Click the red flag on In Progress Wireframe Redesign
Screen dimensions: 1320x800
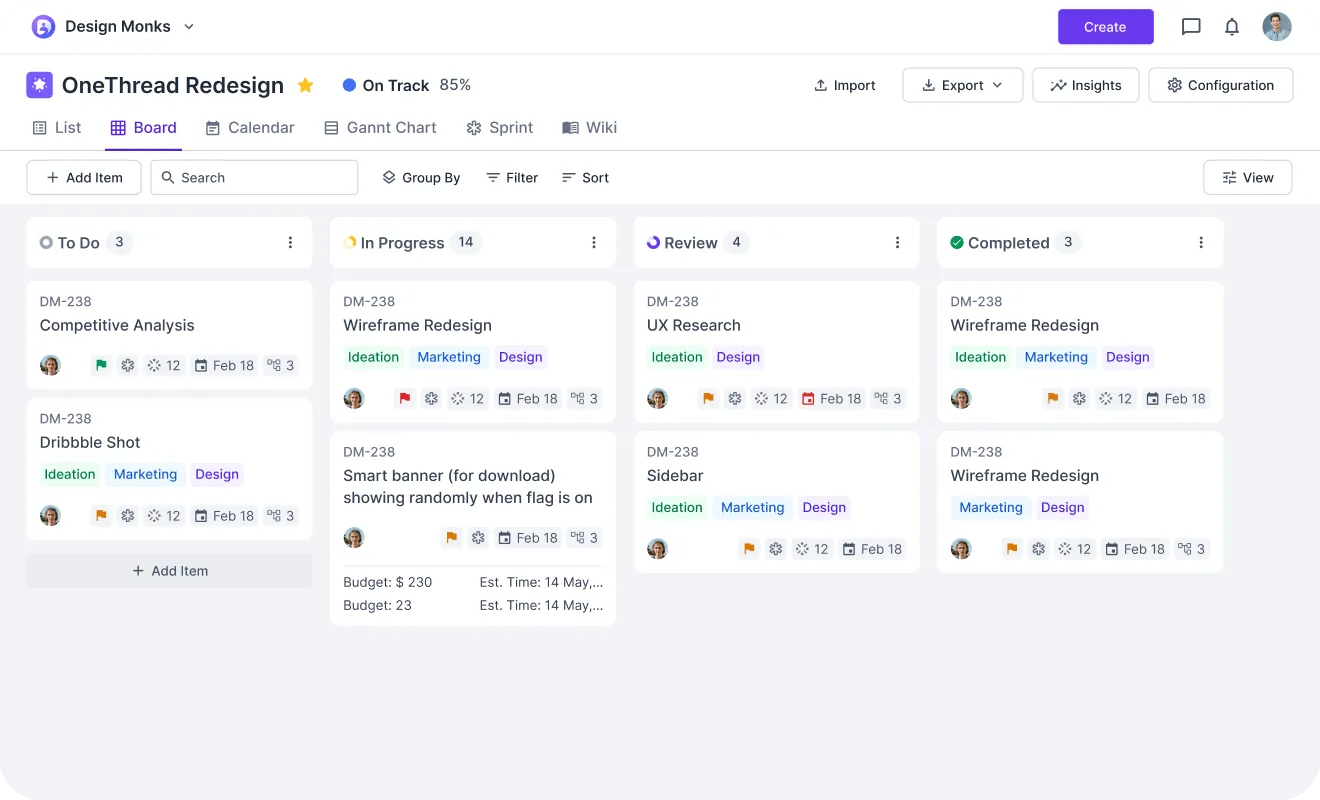point(404,398)
